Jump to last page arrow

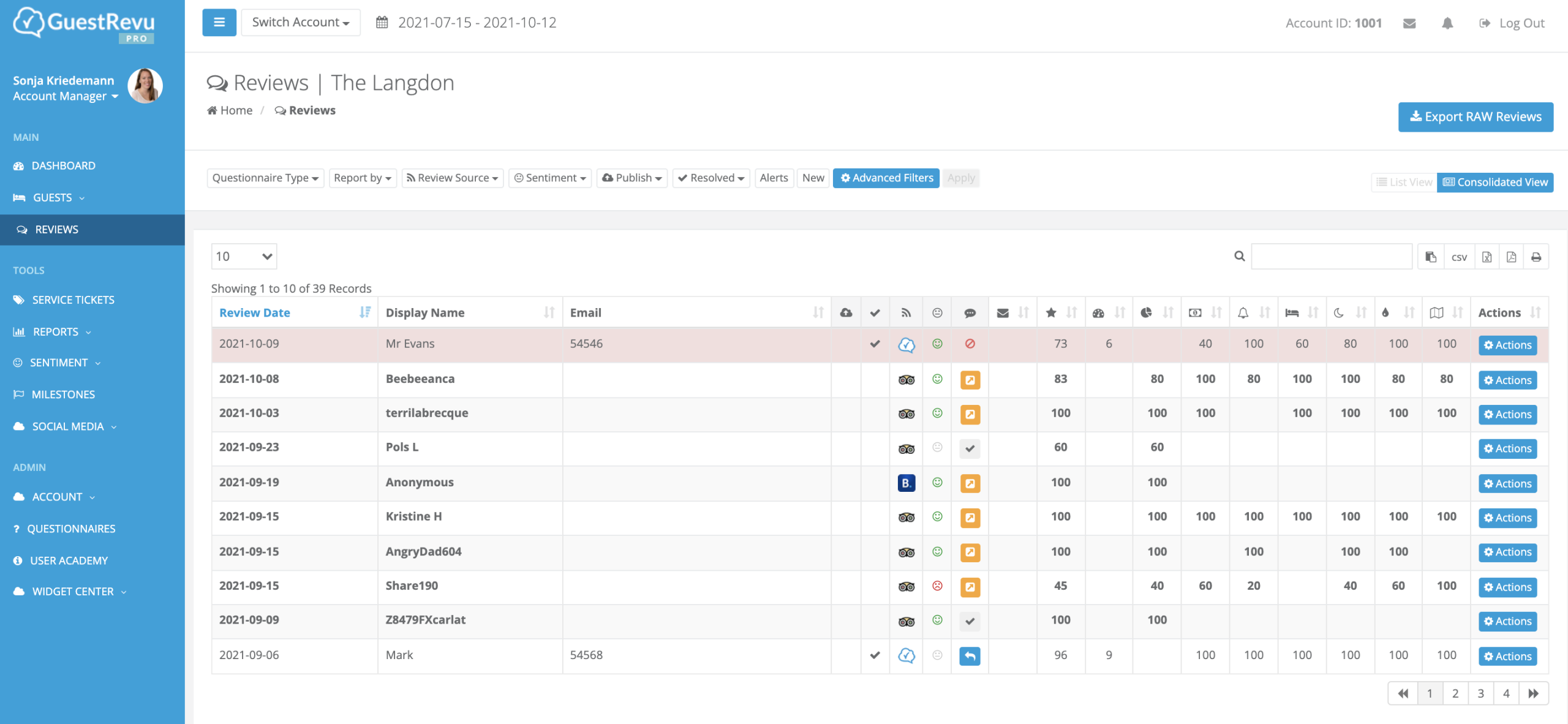1533,693
